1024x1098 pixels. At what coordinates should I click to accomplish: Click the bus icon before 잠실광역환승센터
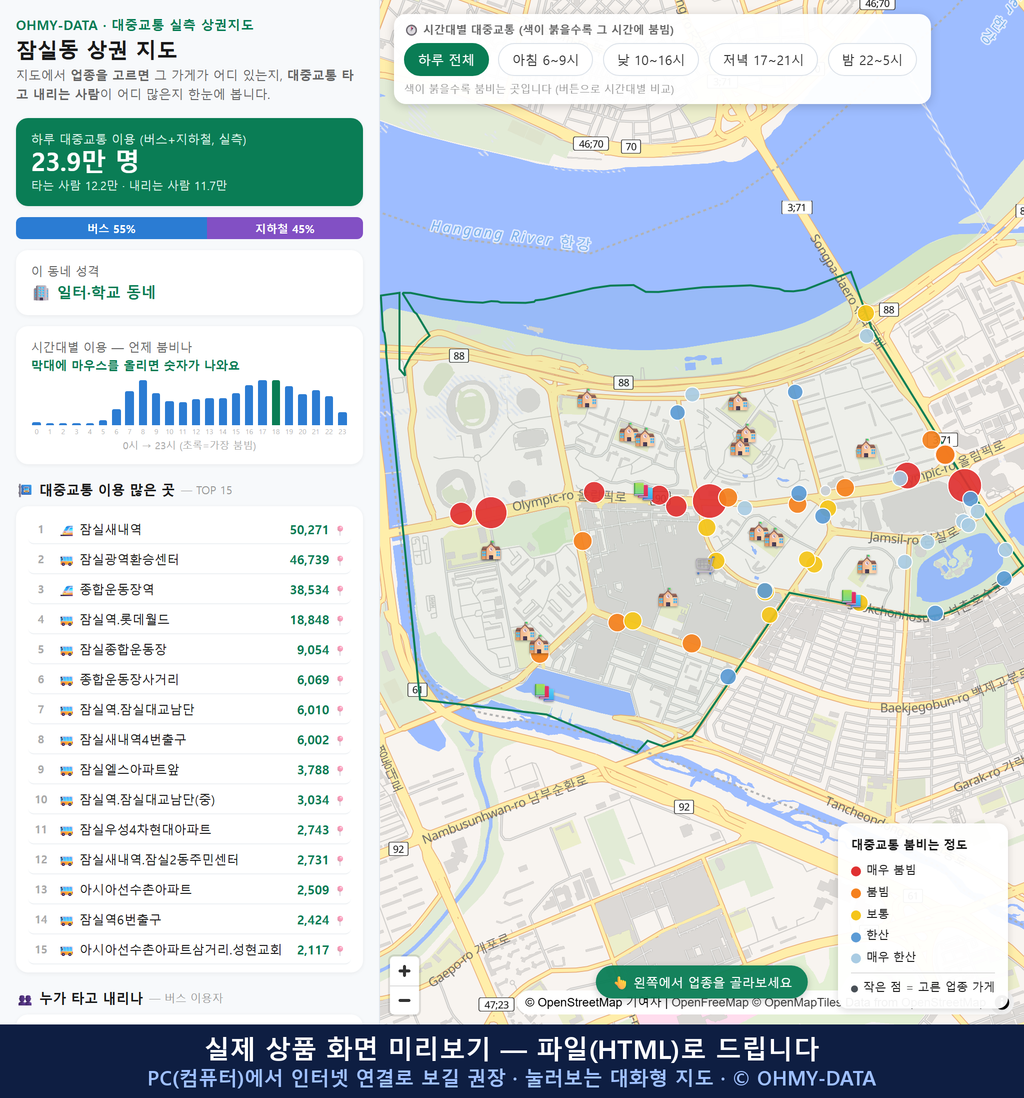tap(67, 560)
